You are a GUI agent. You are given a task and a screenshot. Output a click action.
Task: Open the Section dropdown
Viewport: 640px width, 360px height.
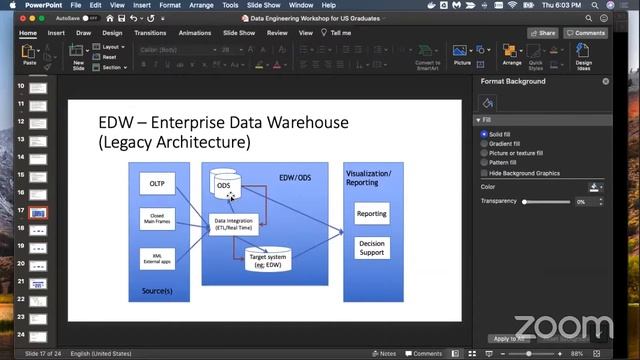109,67
